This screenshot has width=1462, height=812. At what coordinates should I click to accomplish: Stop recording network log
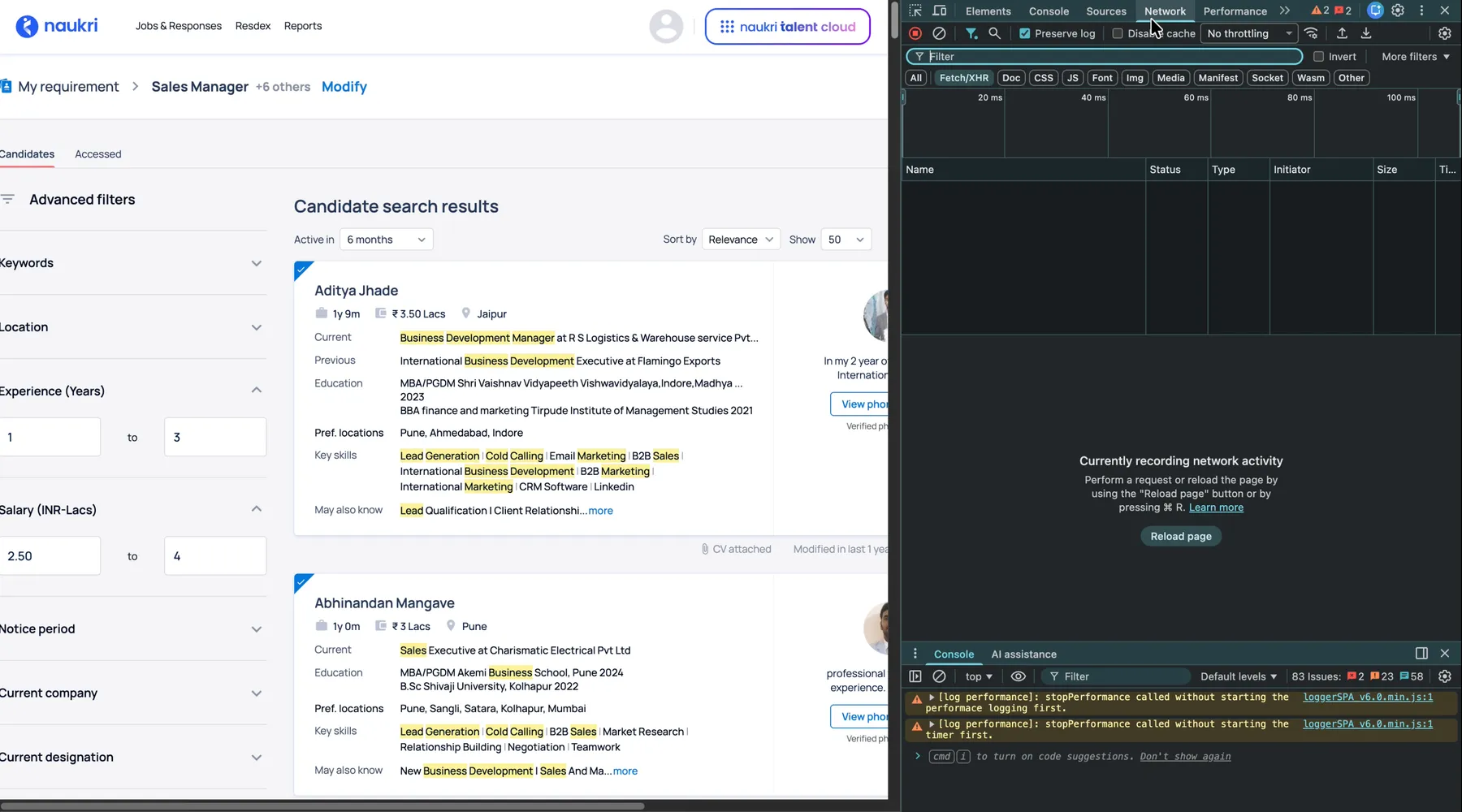915,33
